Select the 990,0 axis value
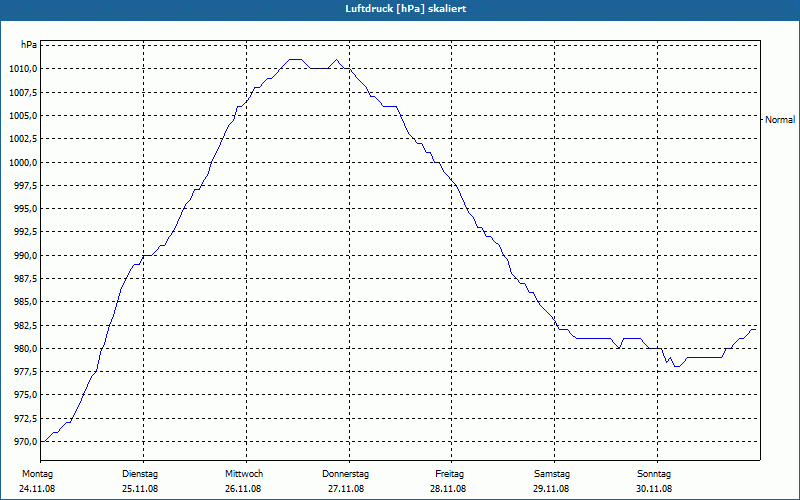The width and height of the screenshot is (800, 500). point(25,256)
